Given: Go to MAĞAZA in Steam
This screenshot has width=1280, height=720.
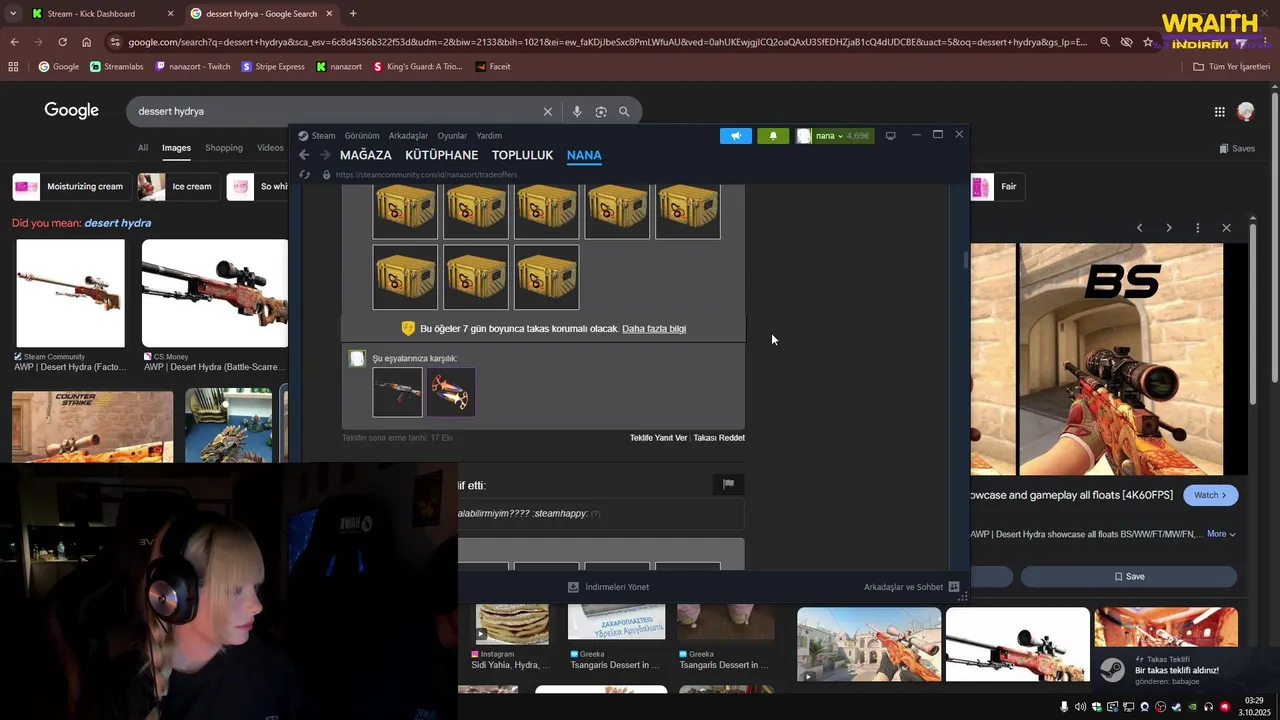Looking at the screenshot, I should (x=366, y=155).
